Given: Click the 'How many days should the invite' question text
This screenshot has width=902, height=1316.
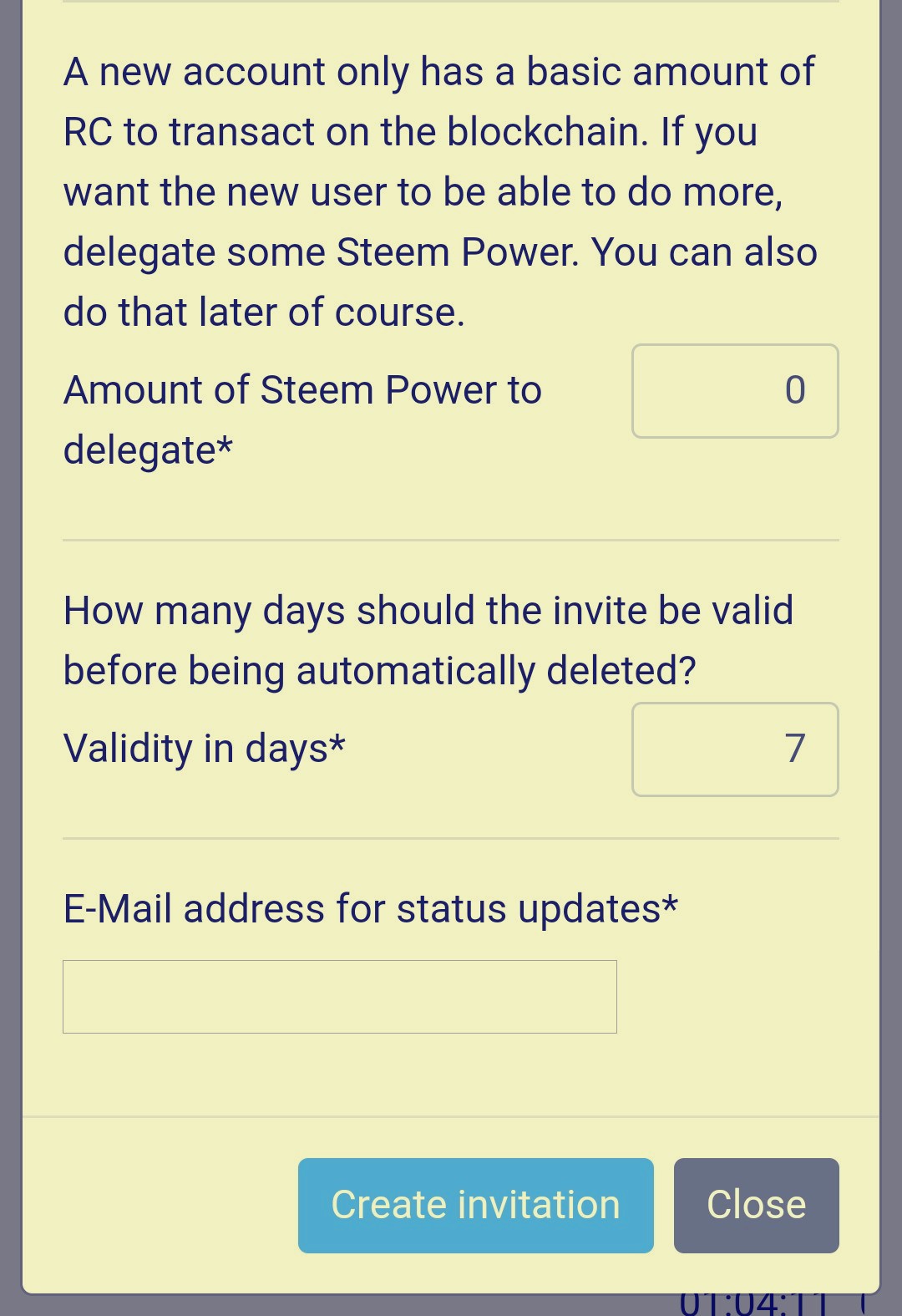Looking at the screenshot, I should (428, 611).
